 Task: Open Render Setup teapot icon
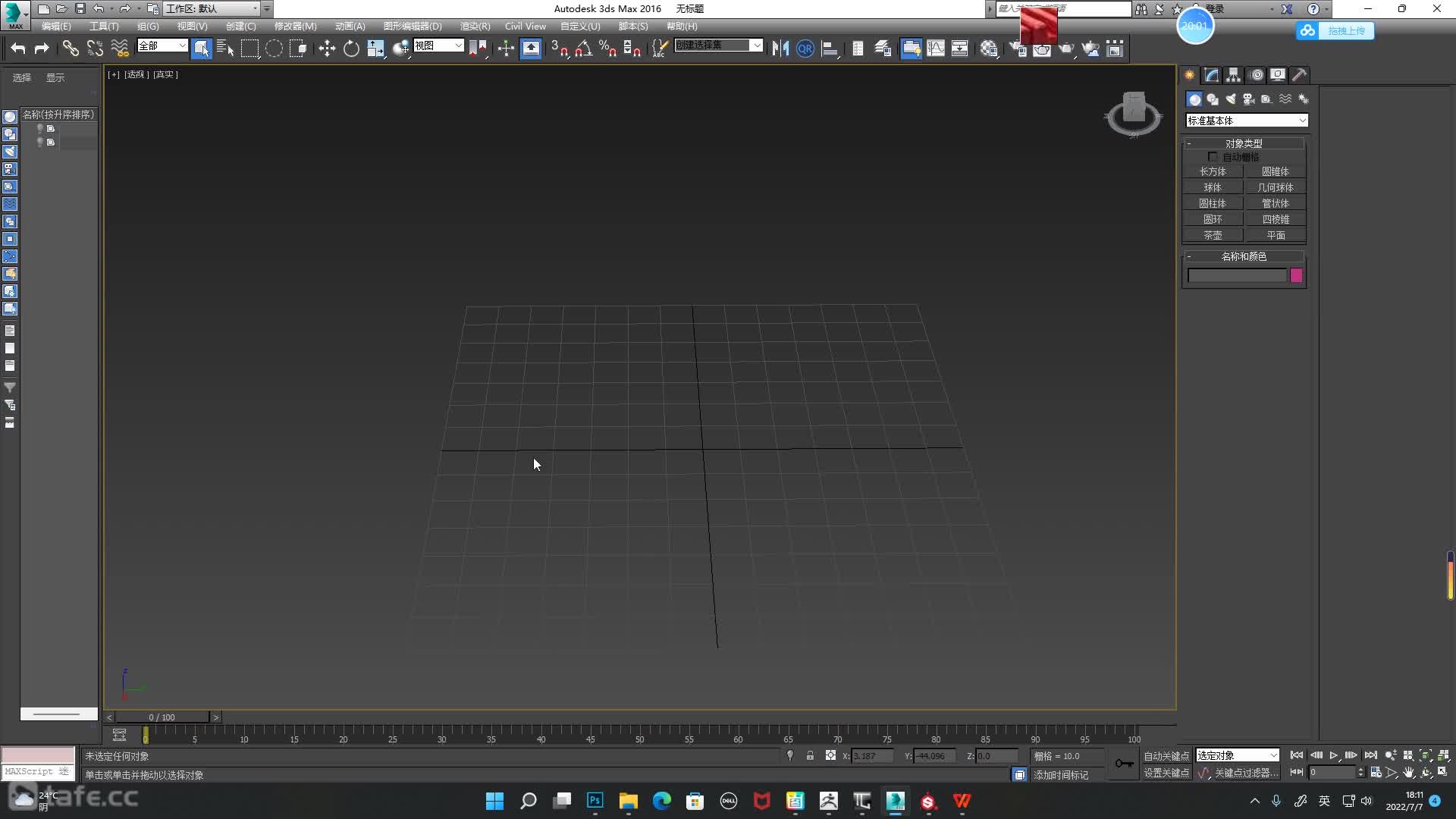[1018, 49]
